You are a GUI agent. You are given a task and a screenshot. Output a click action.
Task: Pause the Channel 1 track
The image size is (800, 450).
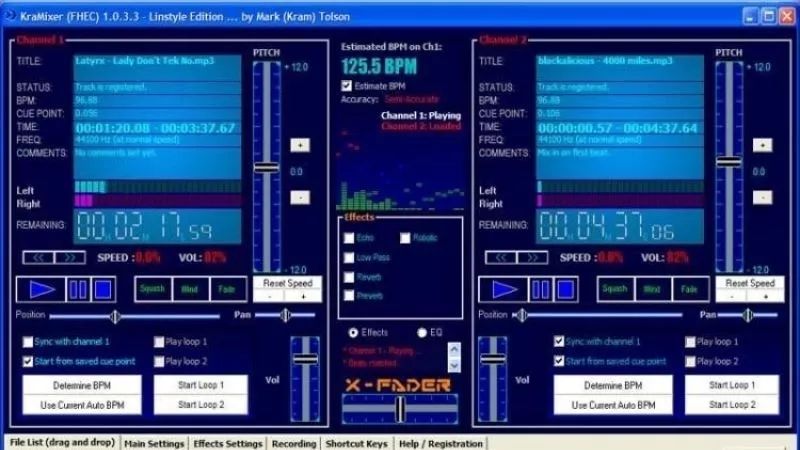pyautogui.click(x=78, y=289)
